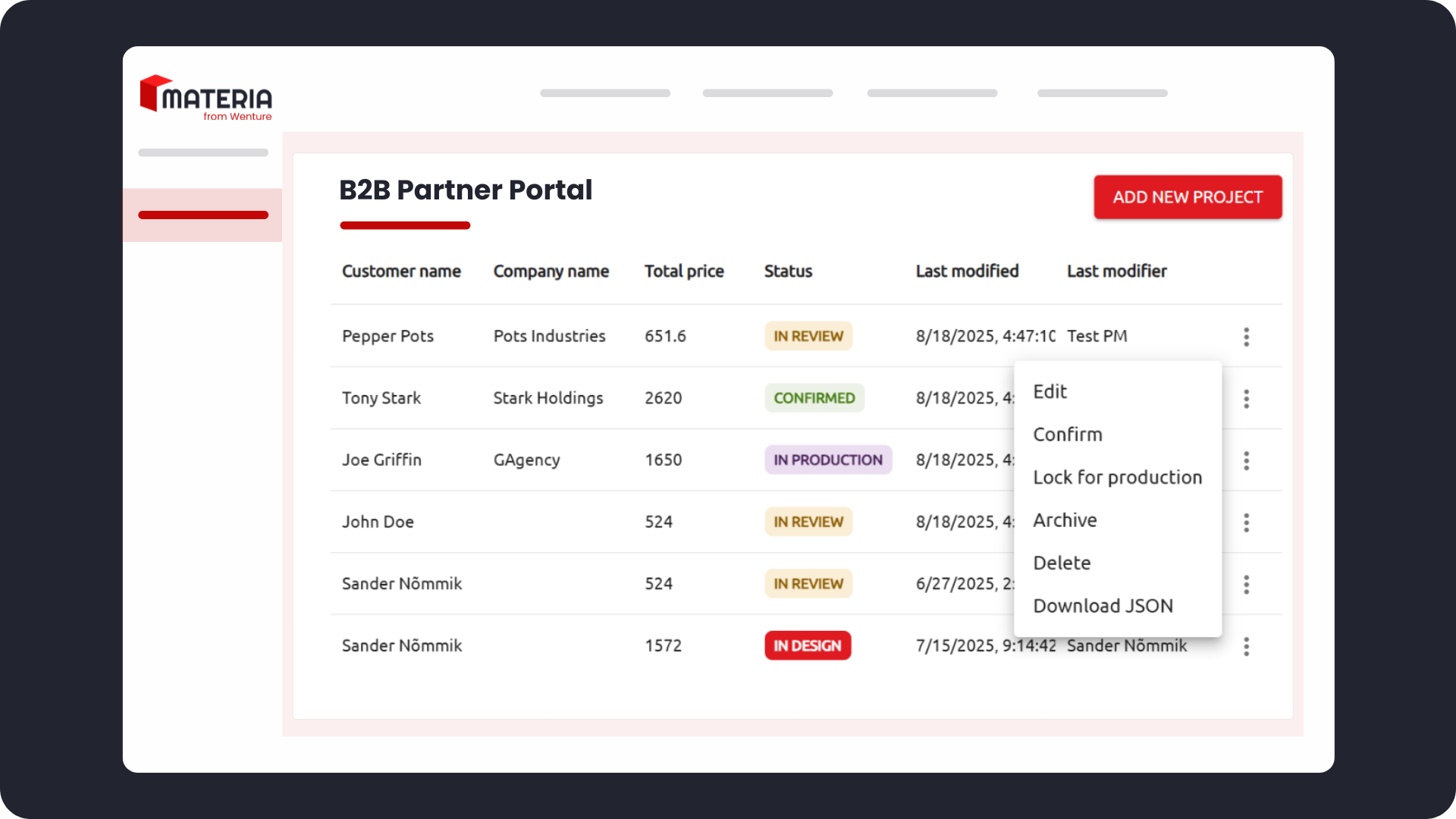Open the actions menu on John Doe's project
This screenshot has height=819, width=1456.
coord(1246,522)
